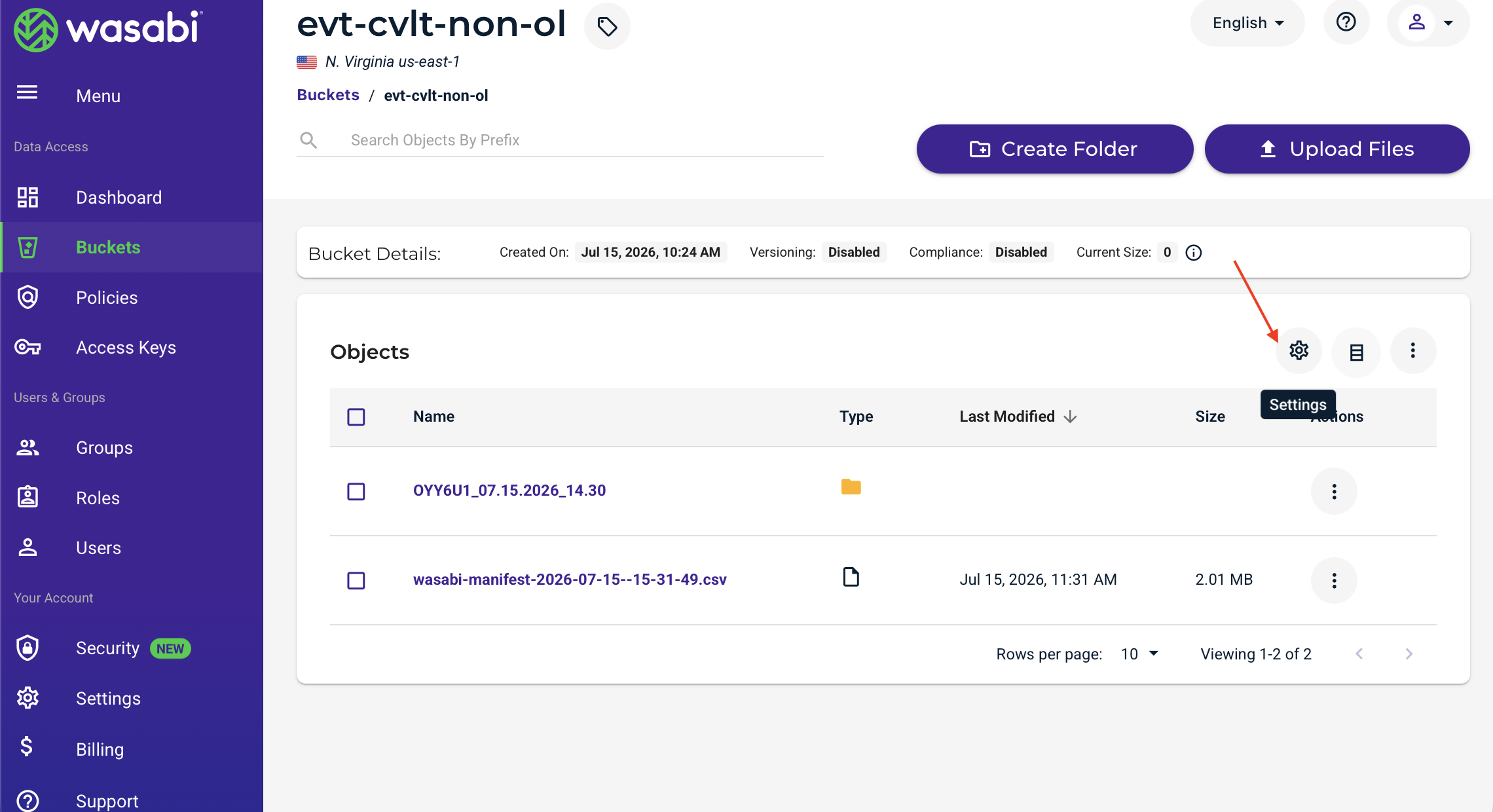Open the OYY6U1_07.15.2026_14.30 folder link

point(509,490)
